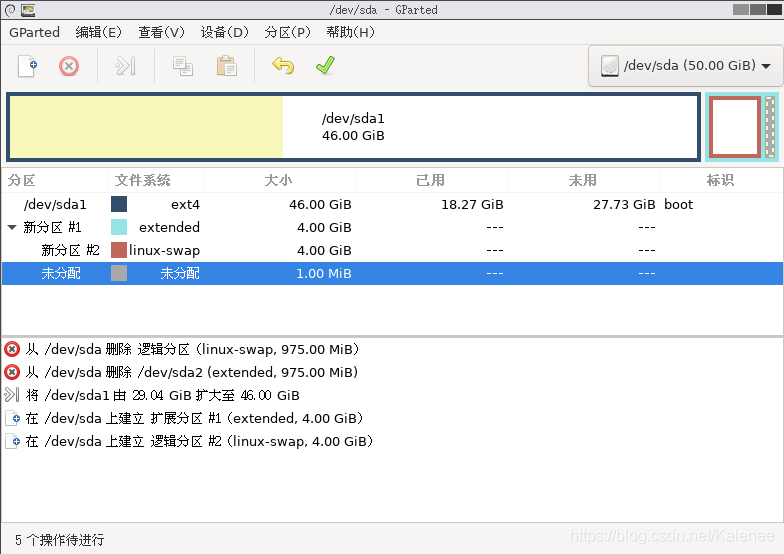Click the 未用 column header
Viewport: 784px width, 554px height.
[x=584, y=180]
